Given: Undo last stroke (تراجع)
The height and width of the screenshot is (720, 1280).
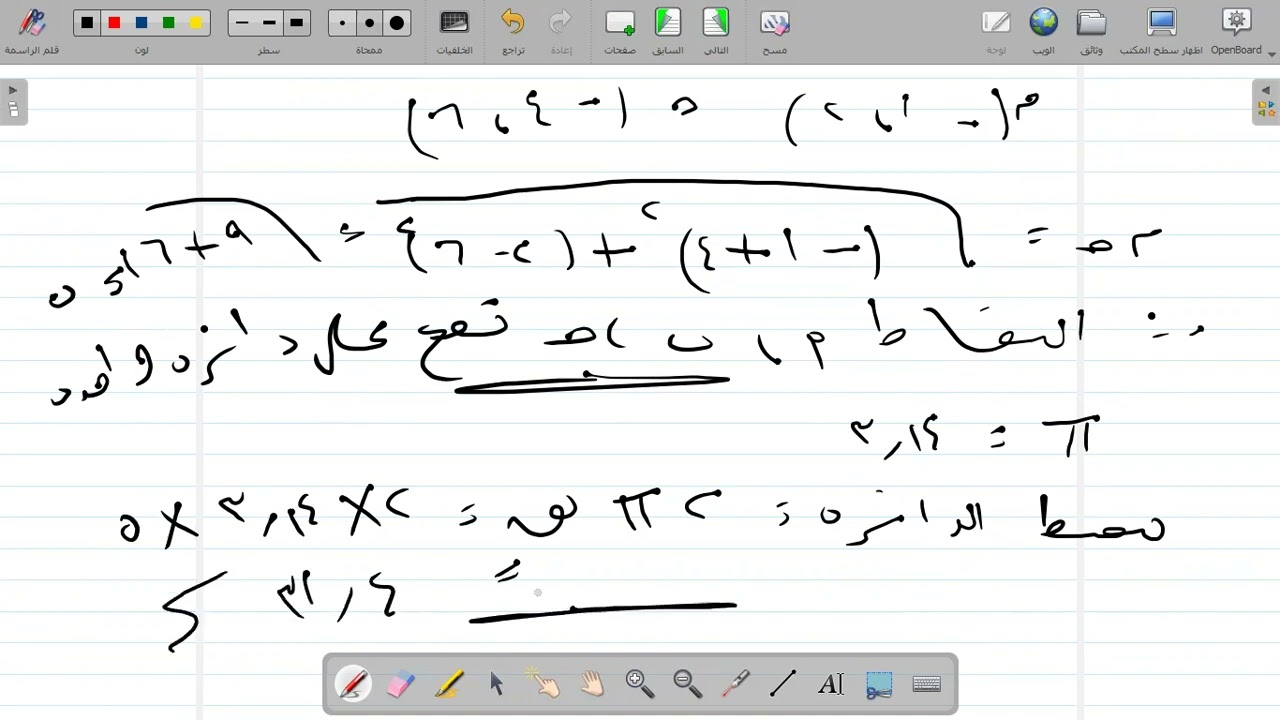Looking at the screenshot, I should (513, 31).
